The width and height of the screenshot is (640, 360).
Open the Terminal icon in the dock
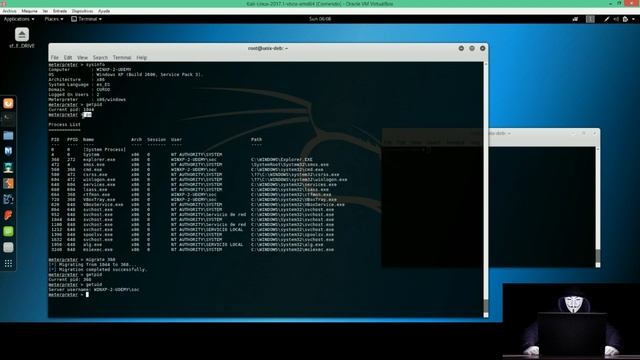tap(8, 119)
